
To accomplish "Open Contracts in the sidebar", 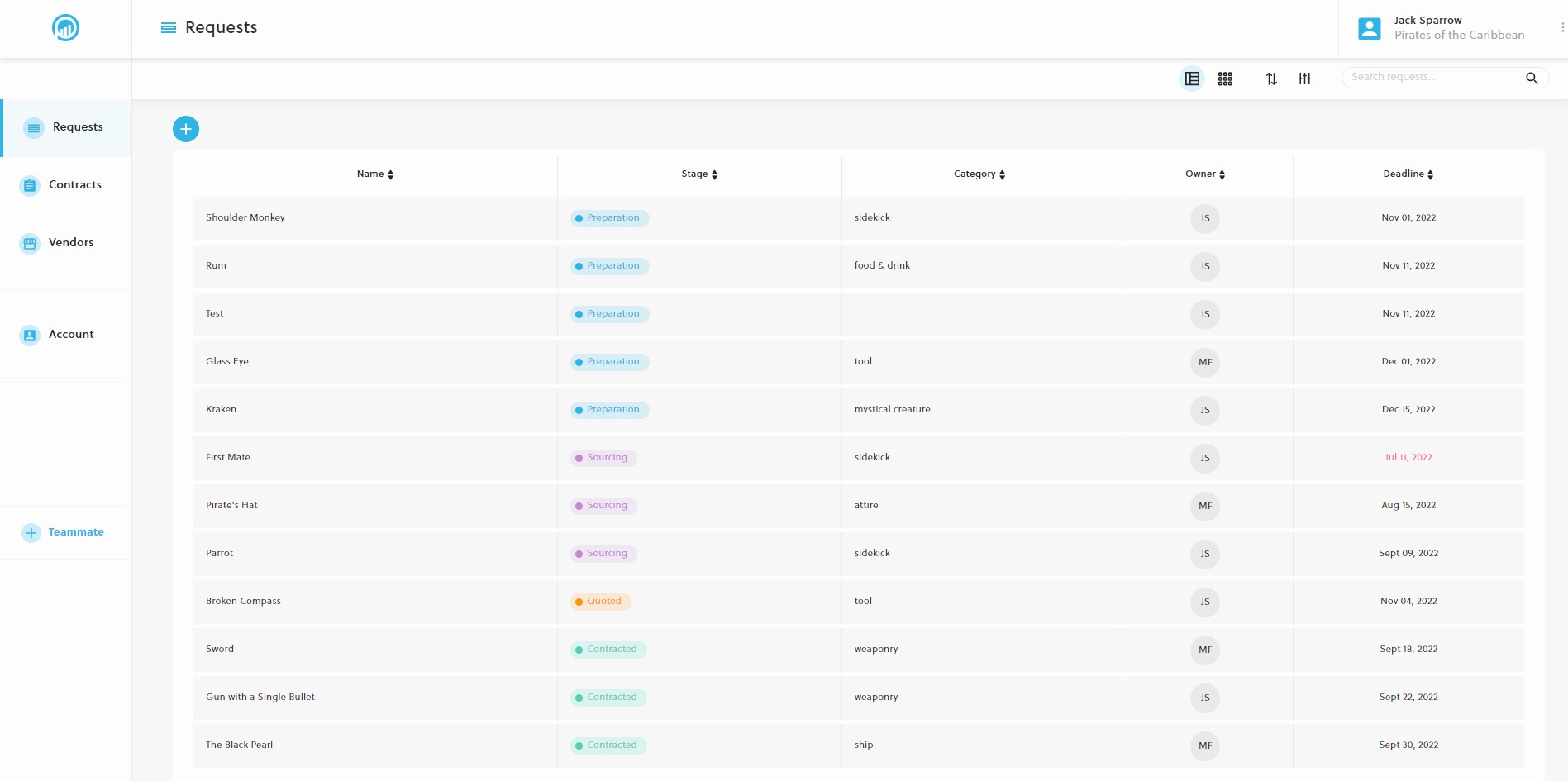I will 74,185.
